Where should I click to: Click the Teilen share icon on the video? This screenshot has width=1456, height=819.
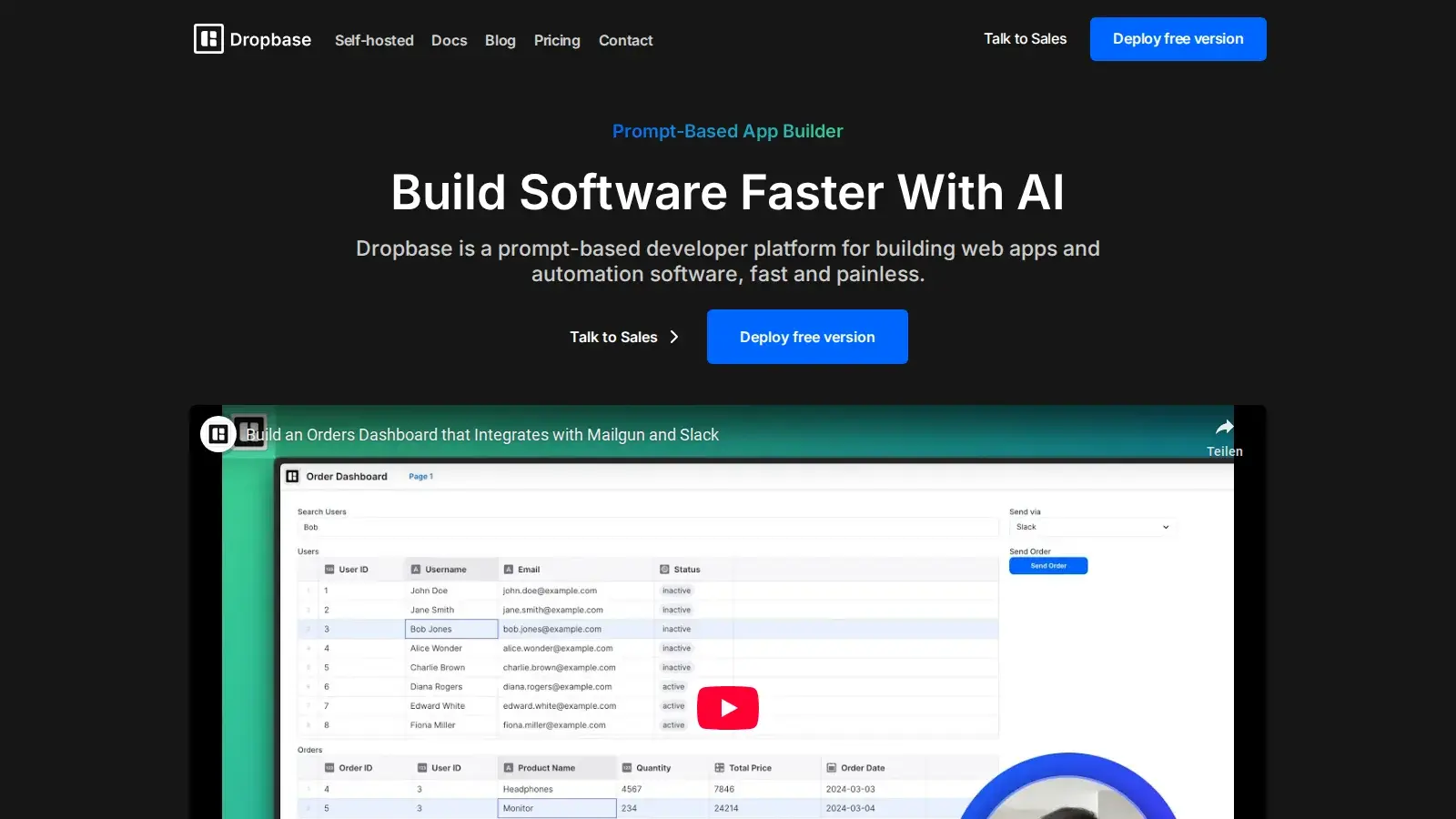(x=1225, y=426)
